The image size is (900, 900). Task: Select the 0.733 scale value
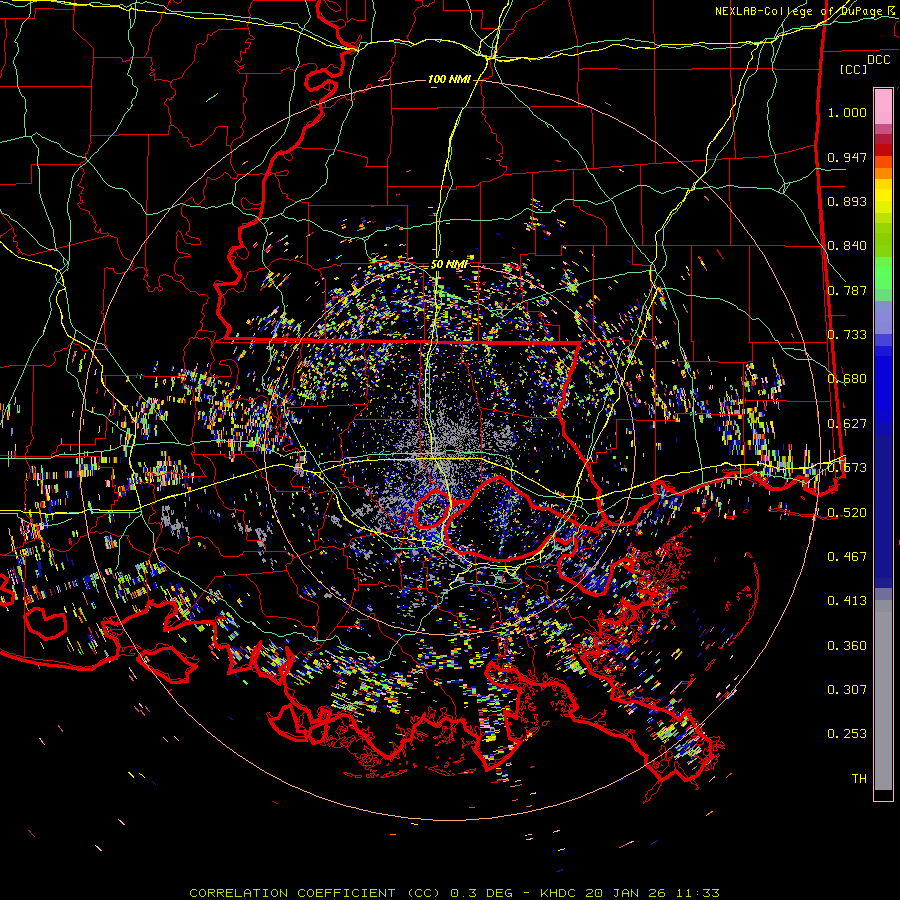point(847,335)
